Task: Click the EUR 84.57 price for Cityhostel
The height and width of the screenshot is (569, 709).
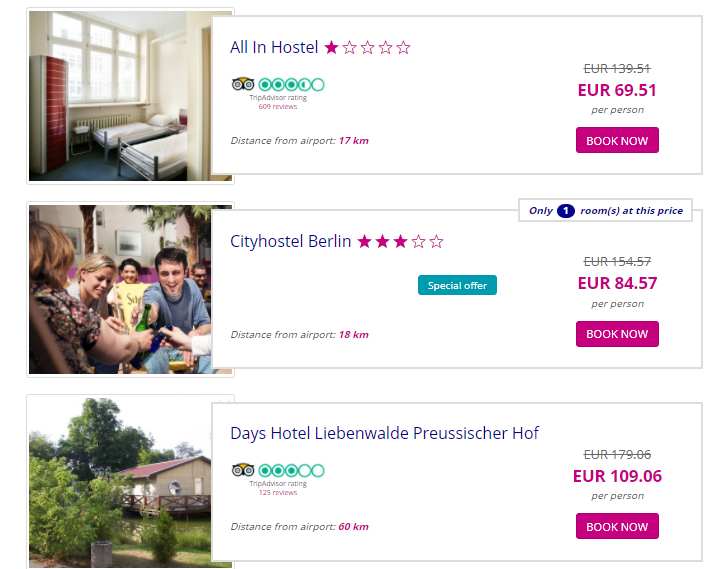Action: (x=617, y=283)
